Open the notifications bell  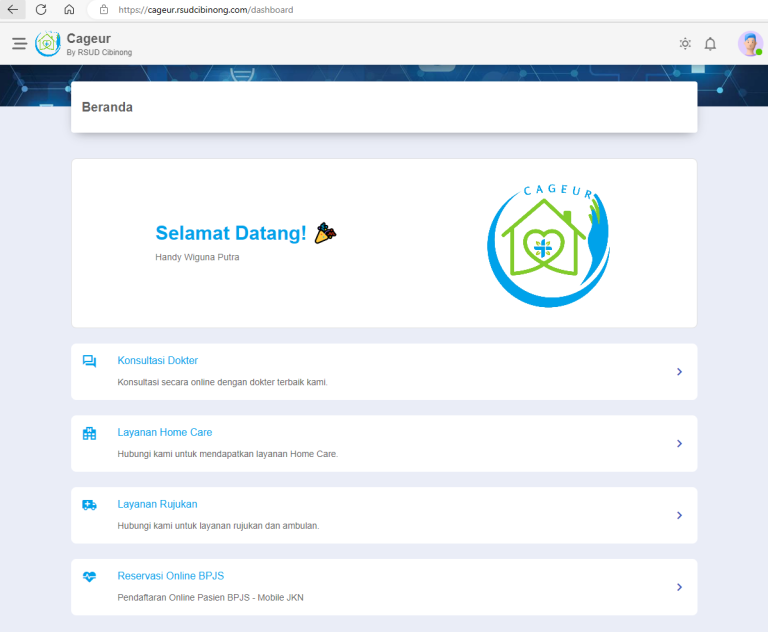pos(710,44)
